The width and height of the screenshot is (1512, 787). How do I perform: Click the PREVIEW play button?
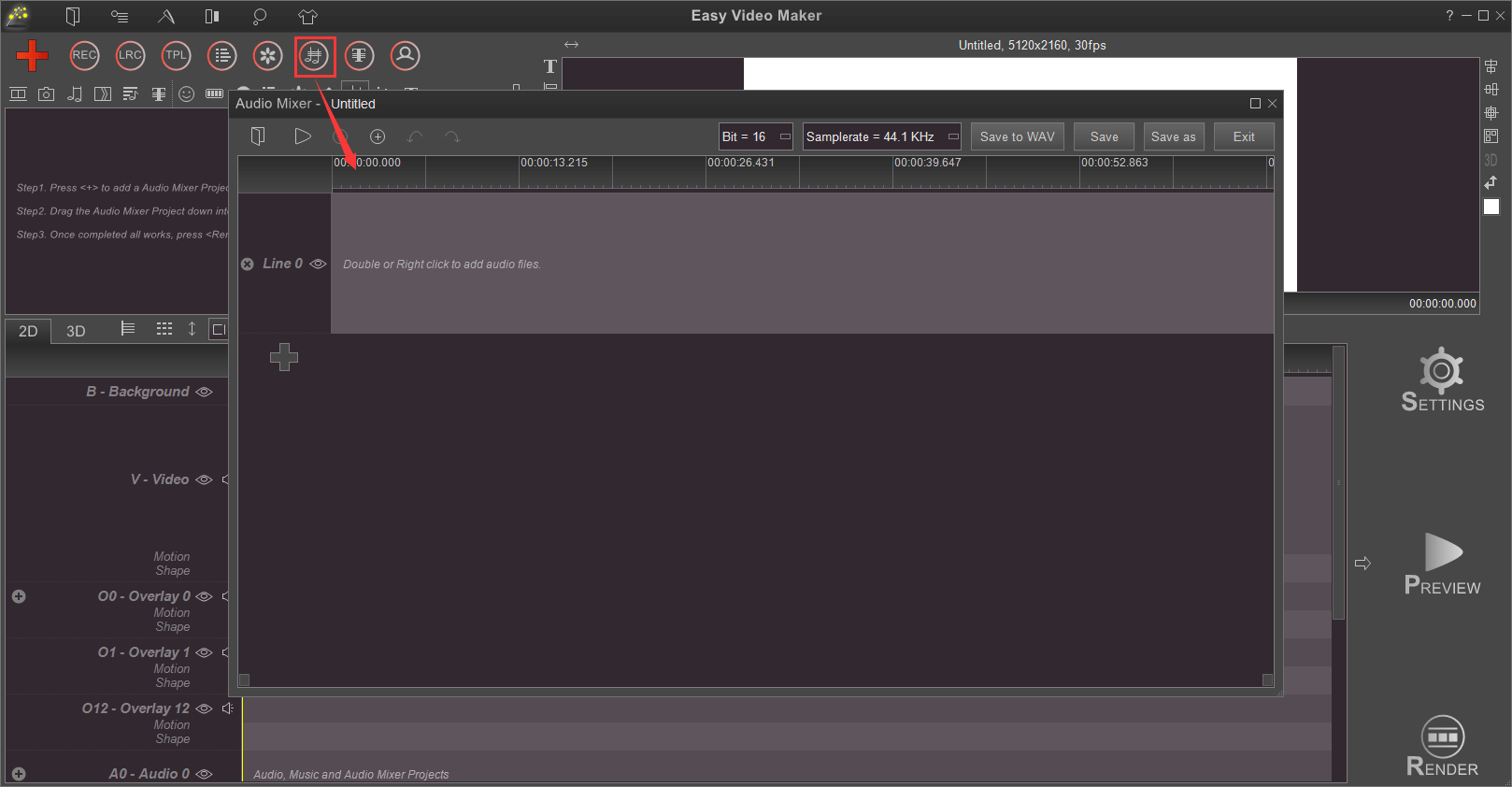coord(1443,564)
